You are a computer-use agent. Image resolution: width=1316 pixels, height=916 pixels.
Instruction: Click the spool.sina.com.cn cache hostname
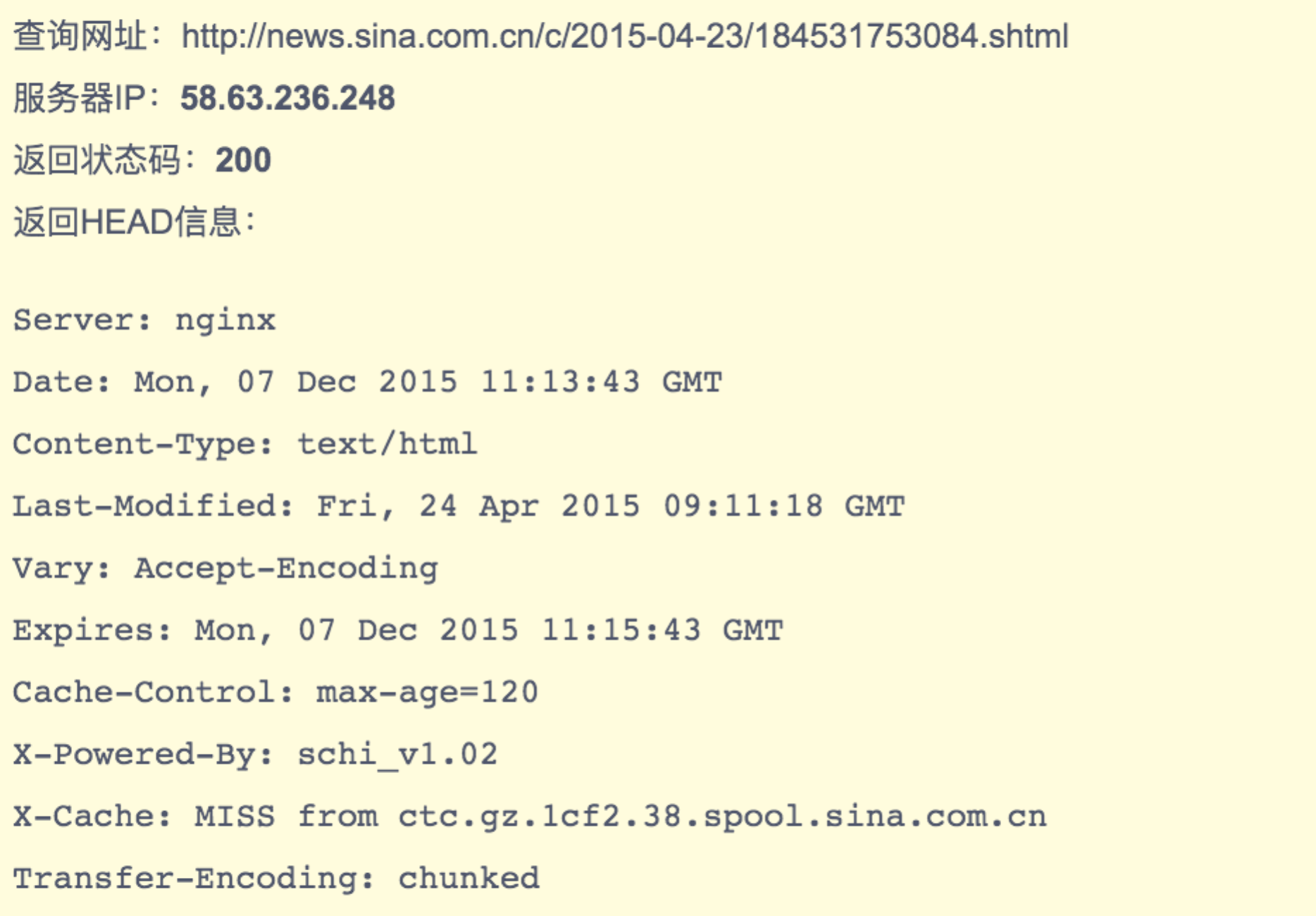click(x=874, y=817)
